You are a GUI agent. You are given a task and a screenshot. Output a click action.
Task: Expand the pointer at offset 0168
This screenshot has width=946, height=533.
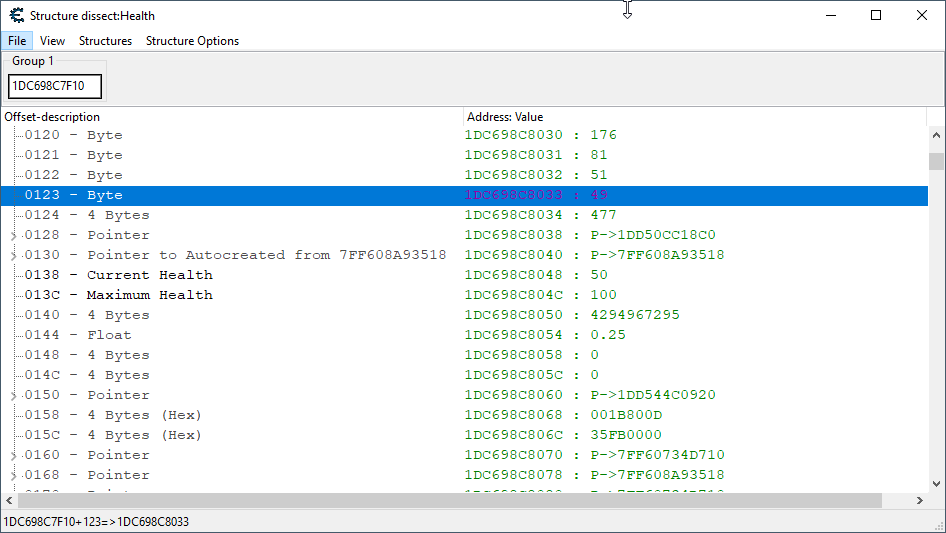pos(13,476)
